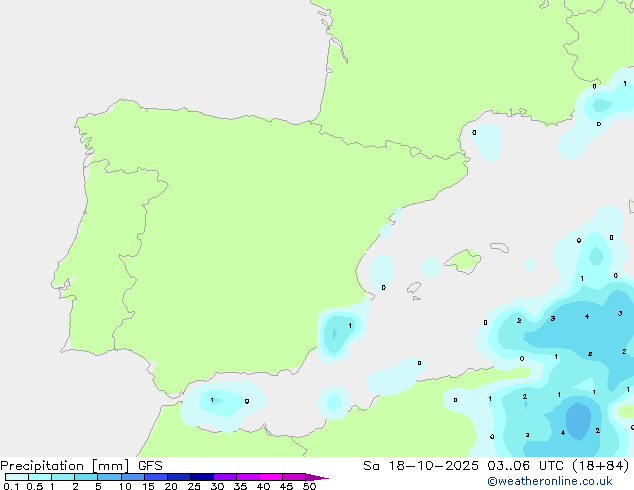Click the "40" legend scale label

click(263, 486)
